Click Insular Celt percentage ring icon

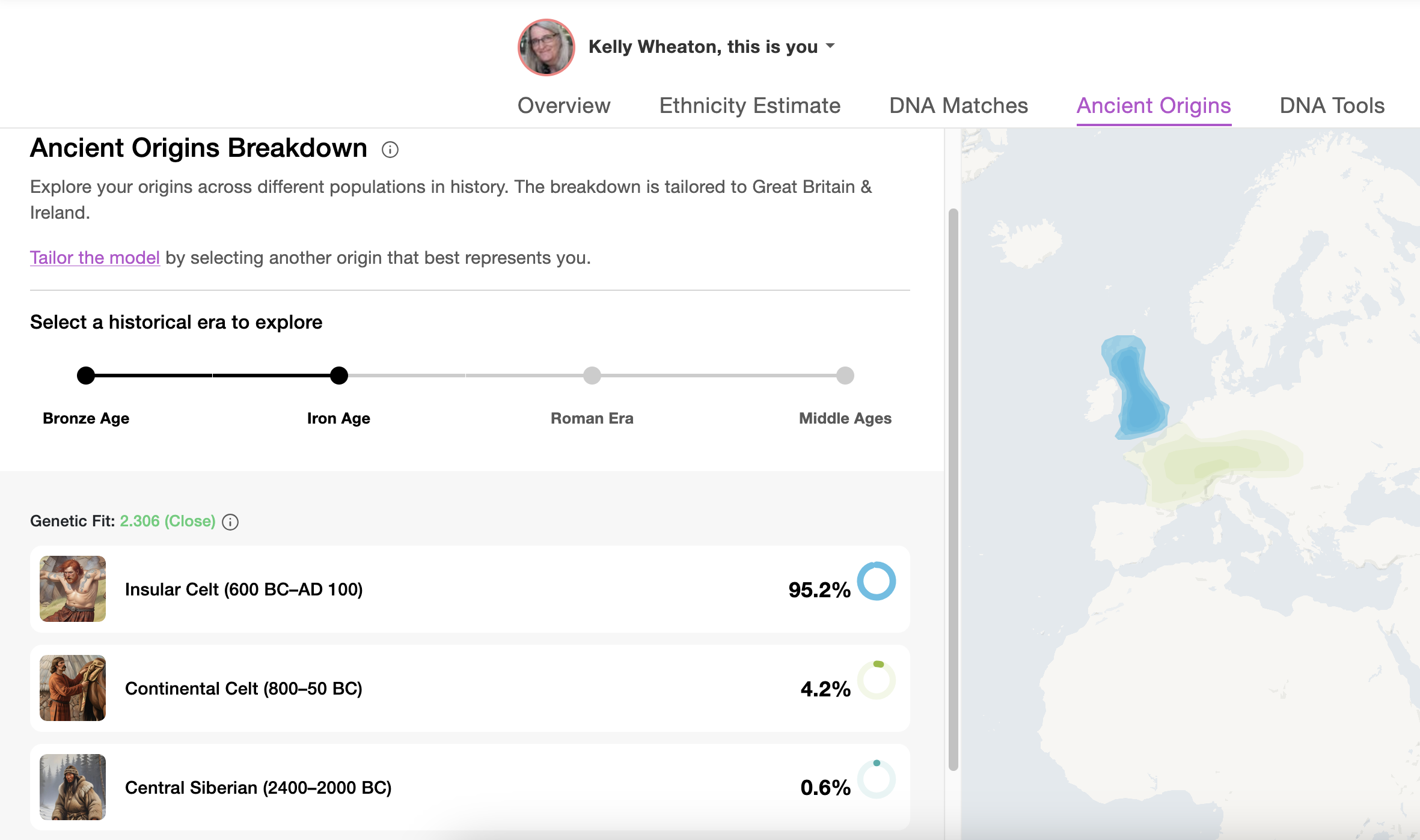pos(876,581)
